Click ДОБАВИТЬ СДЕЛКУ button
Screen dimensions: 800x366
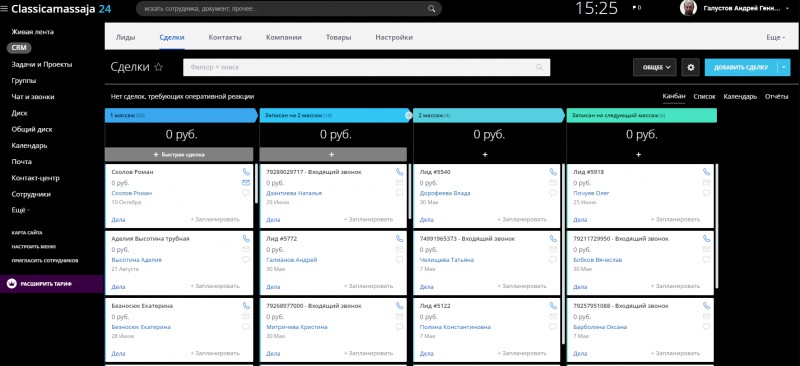pyautogui.click(x=741, y=67)
